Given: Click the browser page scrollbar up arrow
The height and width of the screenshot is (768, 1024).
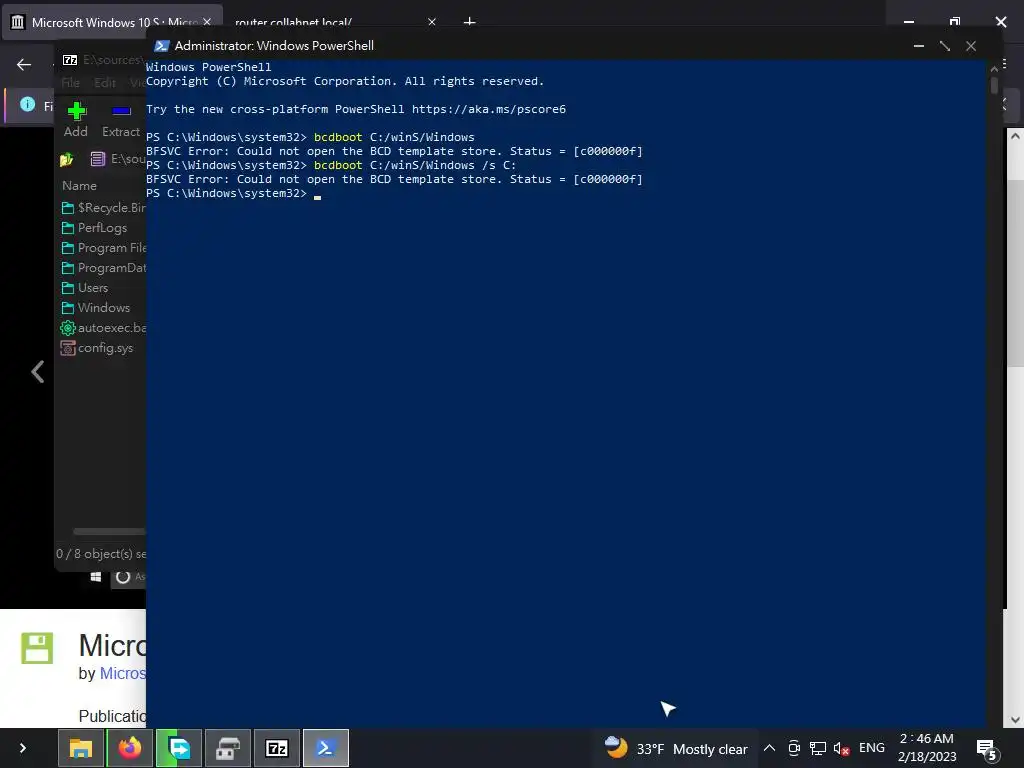Looking at the screenshot, I should [x=1015, y=136].
